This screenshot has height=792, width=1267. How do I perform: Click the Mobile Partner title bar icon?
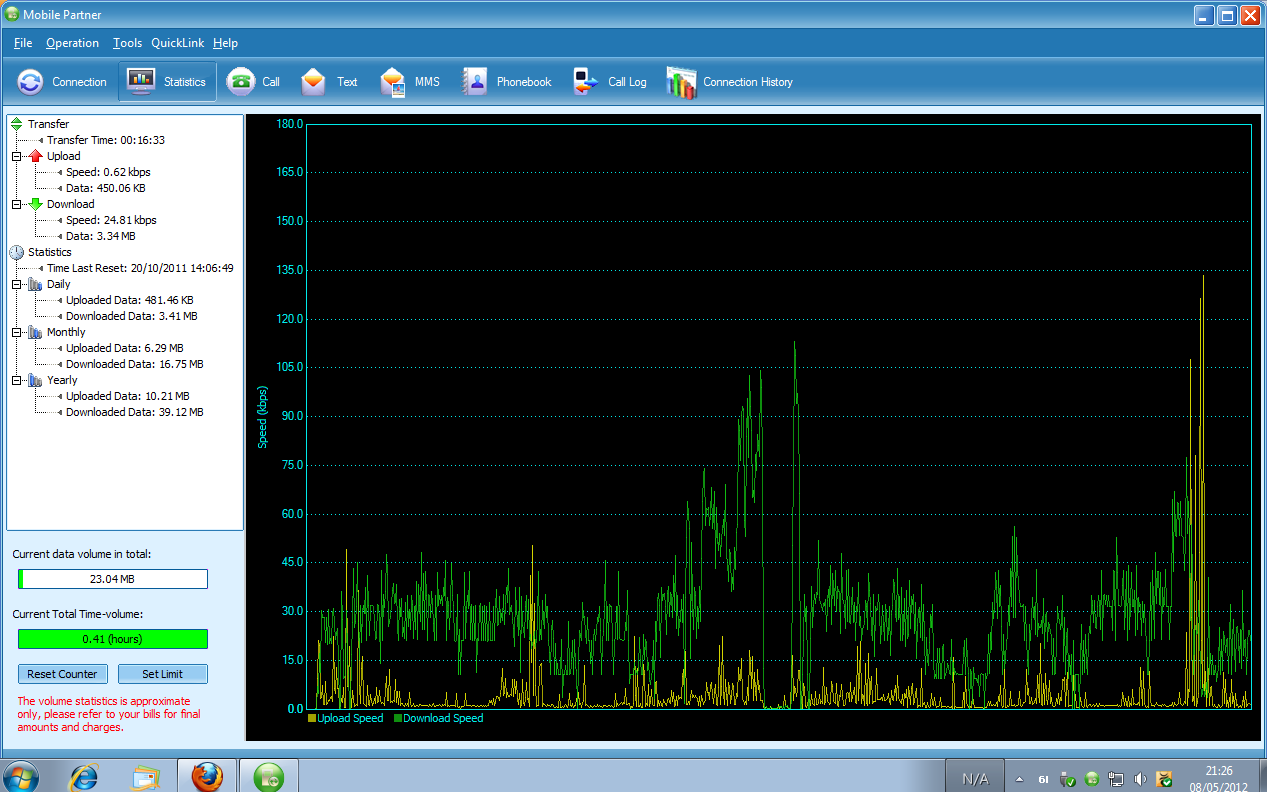(x=12, y=15)
